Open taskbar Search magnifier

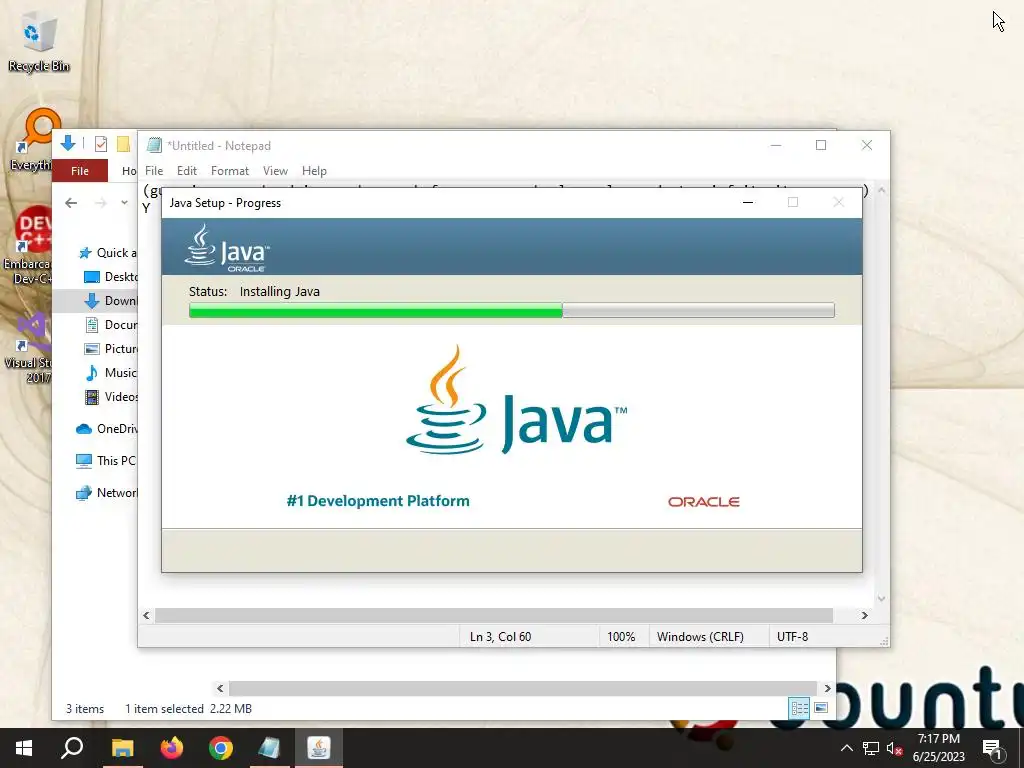click(x=72, y=748)
